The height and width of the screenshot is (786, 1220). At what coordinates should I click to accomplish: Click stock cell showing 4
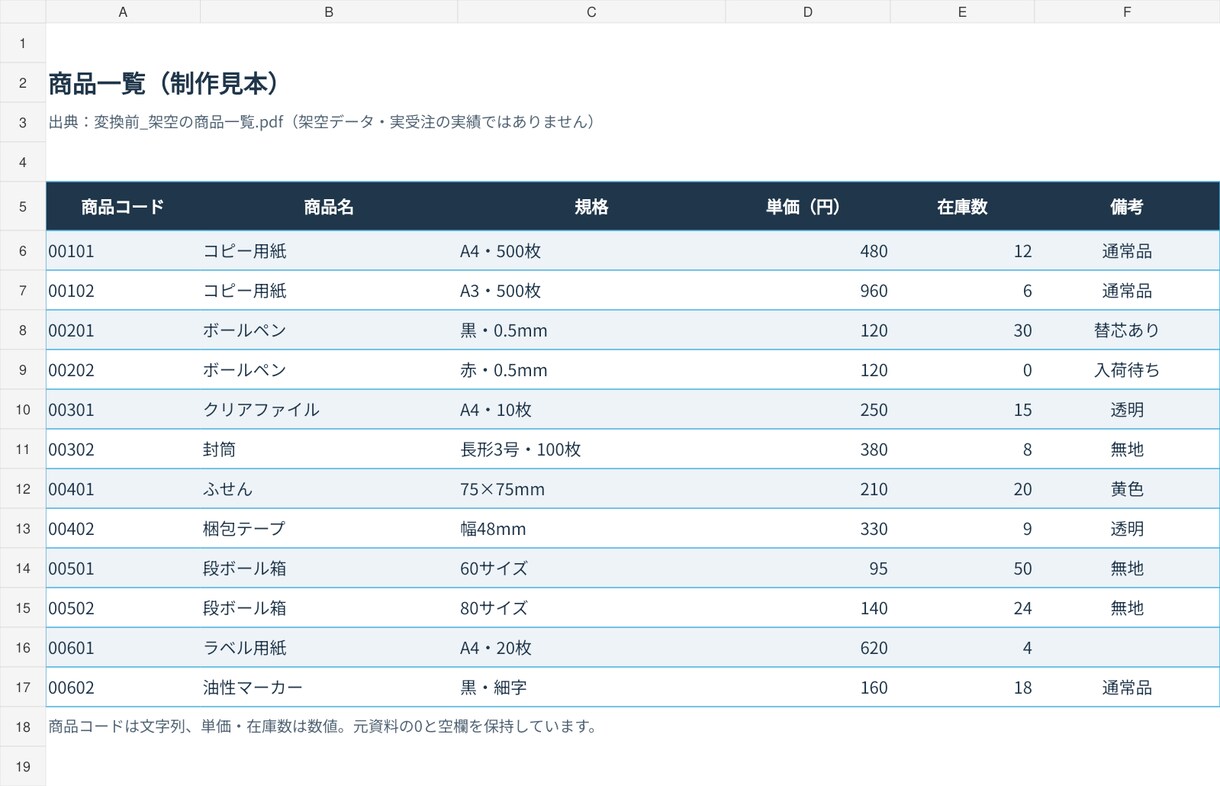[x=962, y=648]
